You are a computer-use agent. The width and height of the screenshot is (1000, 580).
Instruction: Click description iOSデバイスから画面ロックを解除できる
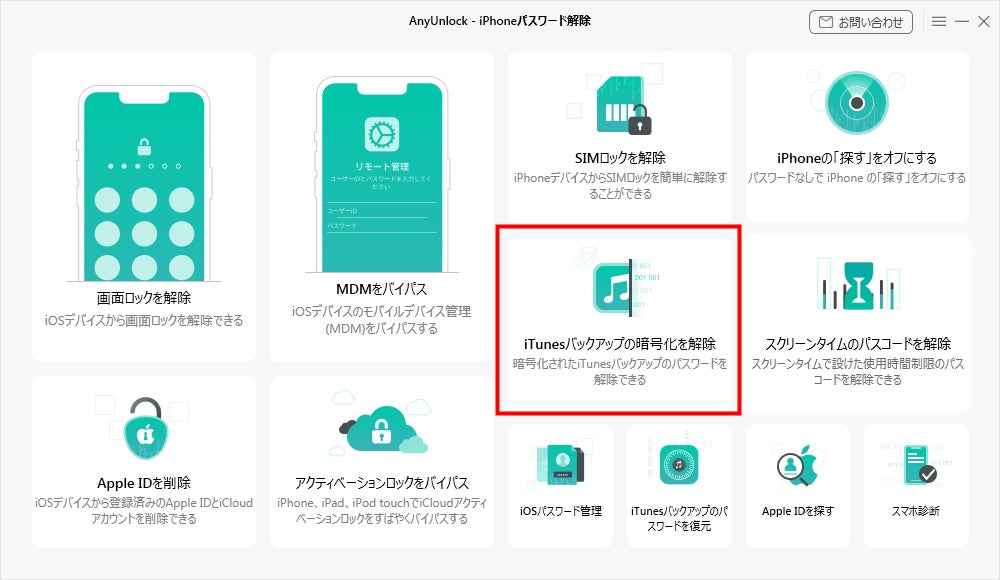coord(143,320)
